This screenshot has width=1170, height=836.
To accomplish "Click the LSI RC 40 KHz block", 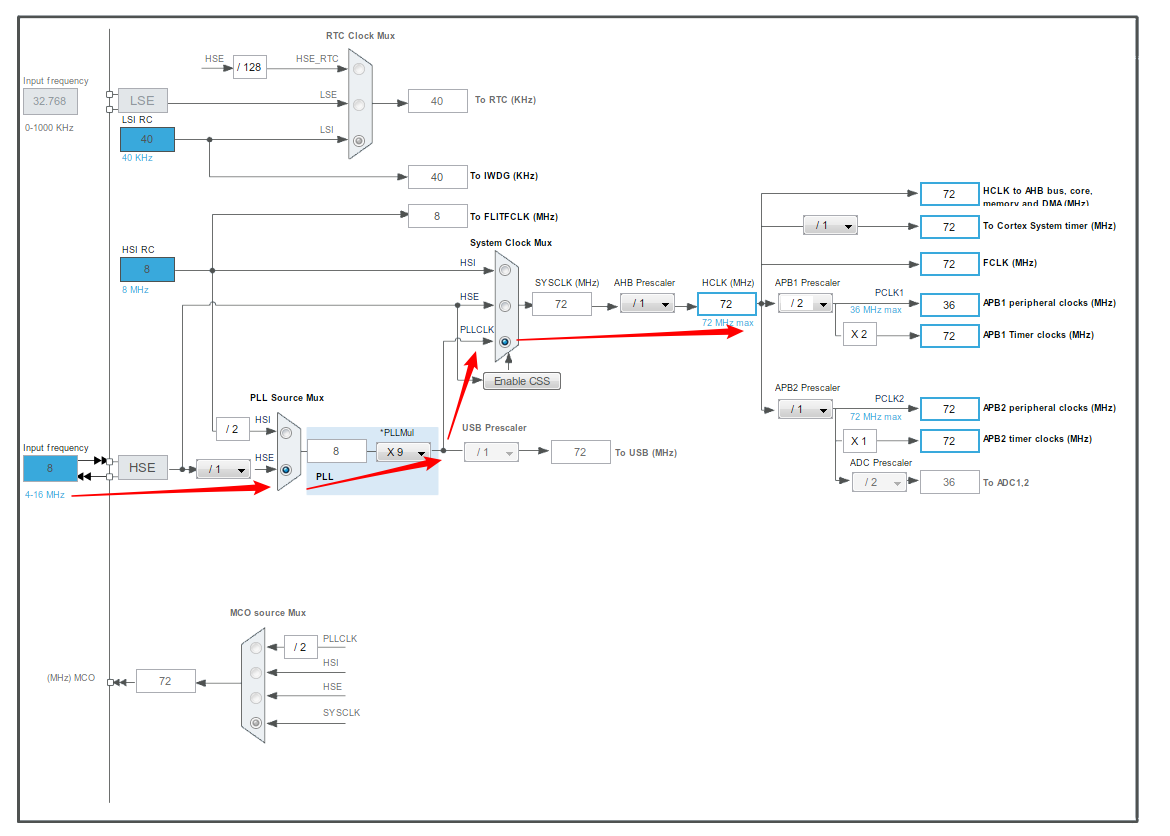I will pyautogui.click(x=146, y=139).
